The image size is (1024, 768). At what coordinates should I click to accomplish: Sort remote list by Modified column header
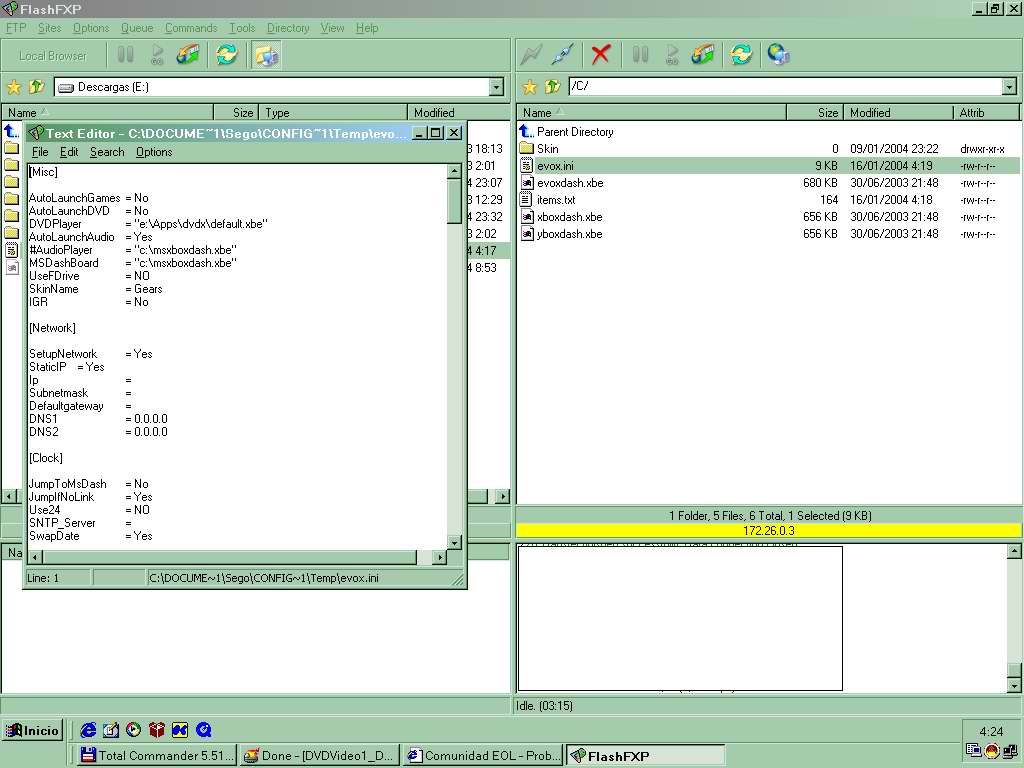pyautogui.click(x=898, y=112)
